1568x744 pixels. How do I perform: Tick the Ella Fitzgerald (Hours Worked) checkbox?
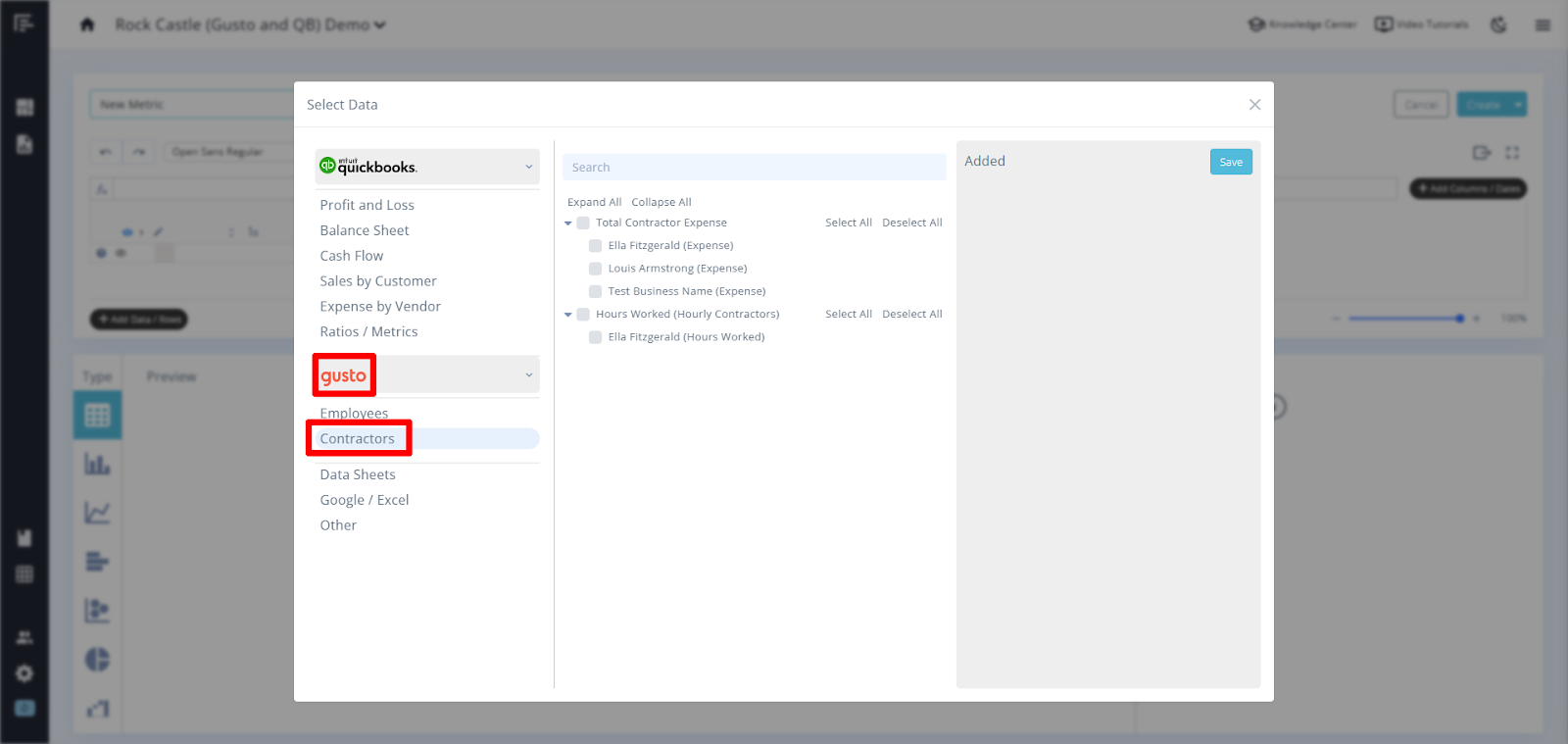click(x=595, y=337)
